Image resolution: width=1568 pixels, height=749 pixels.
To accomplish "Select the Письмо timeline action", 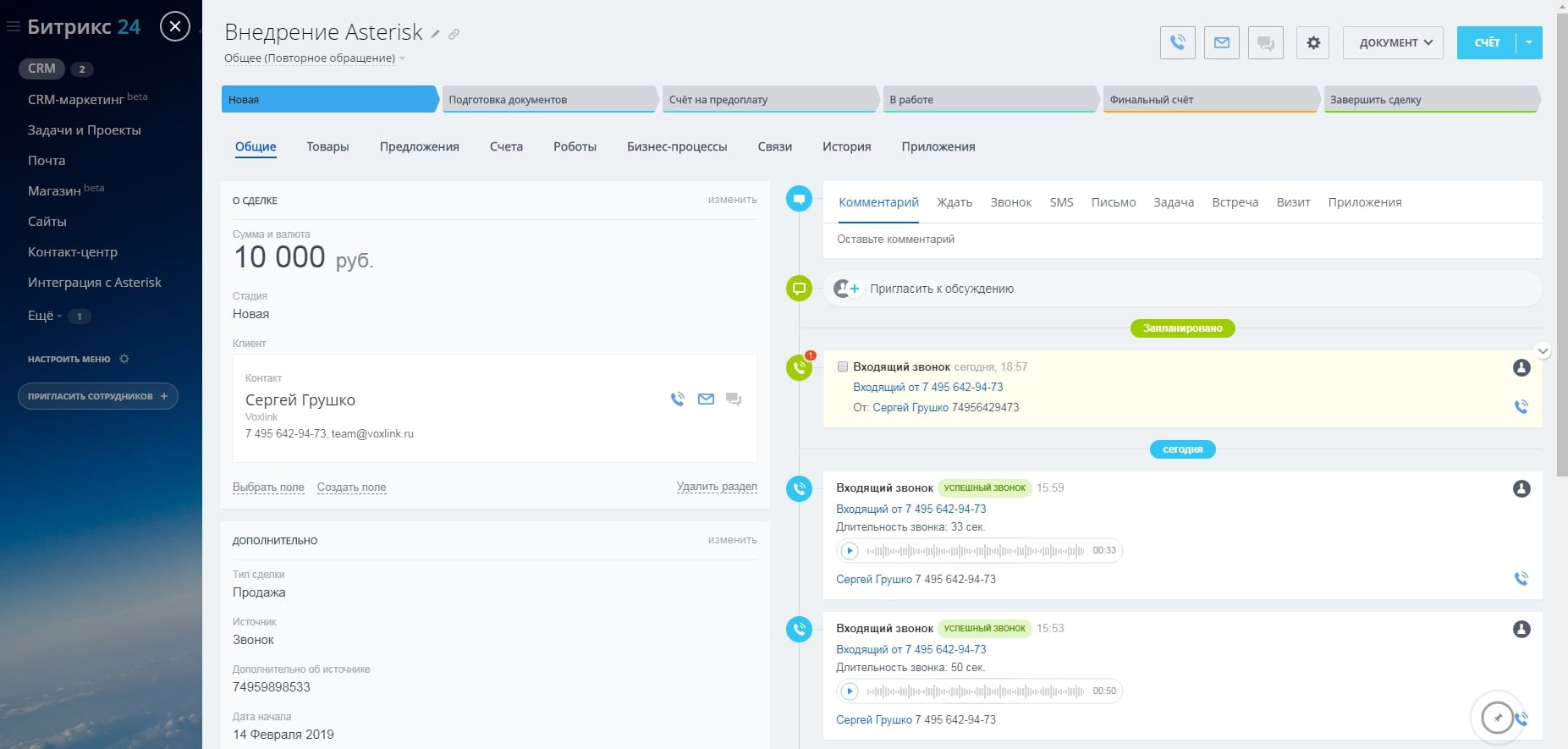I will [x=1114, y=202].
